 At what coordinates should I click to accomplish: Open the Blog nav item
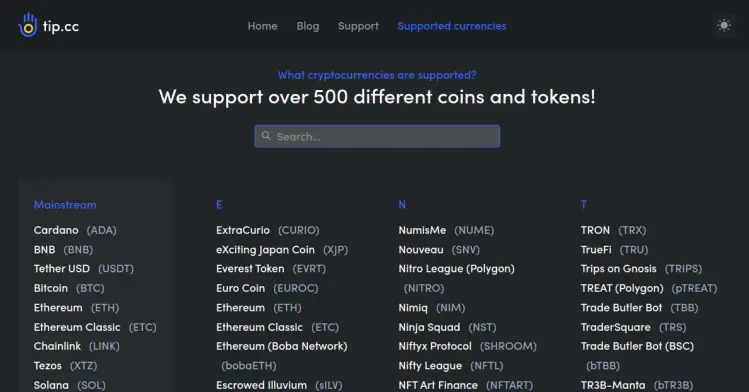(308, 26)
